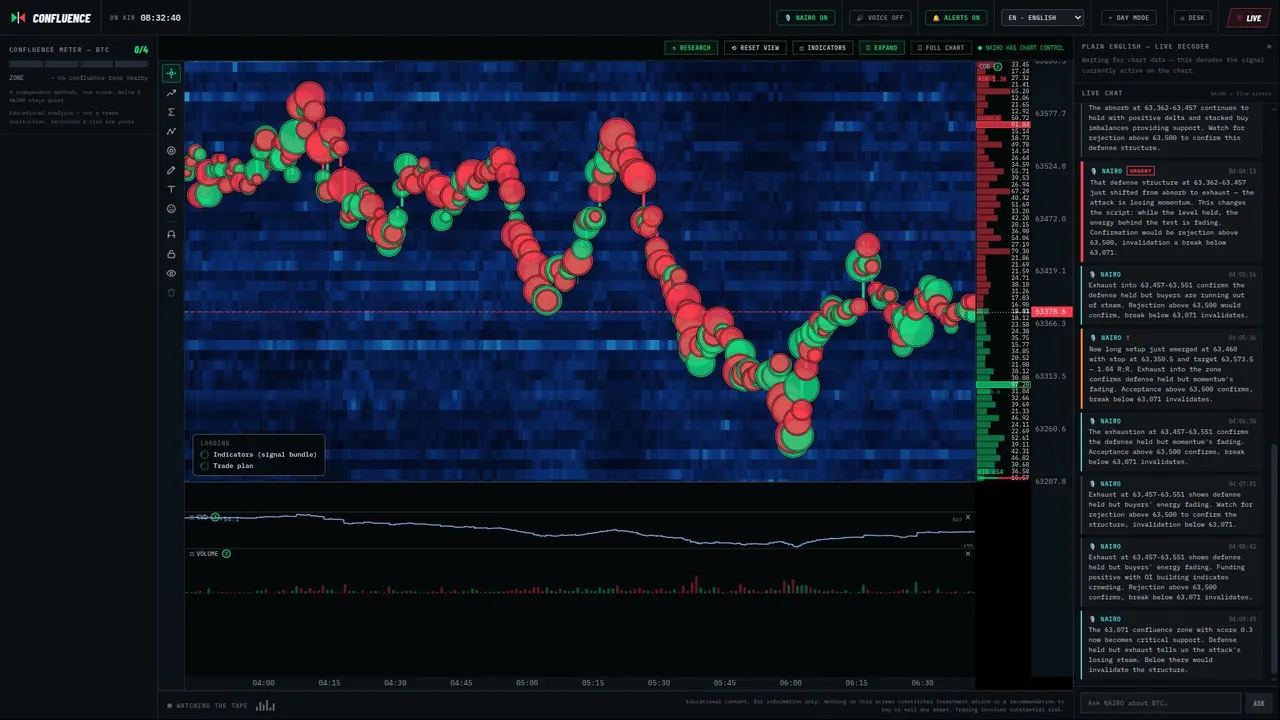Viewport: 1280px width, 720px height.
Task: Click the 'New long setup just emerged' message
Action: pos(1172,368)
